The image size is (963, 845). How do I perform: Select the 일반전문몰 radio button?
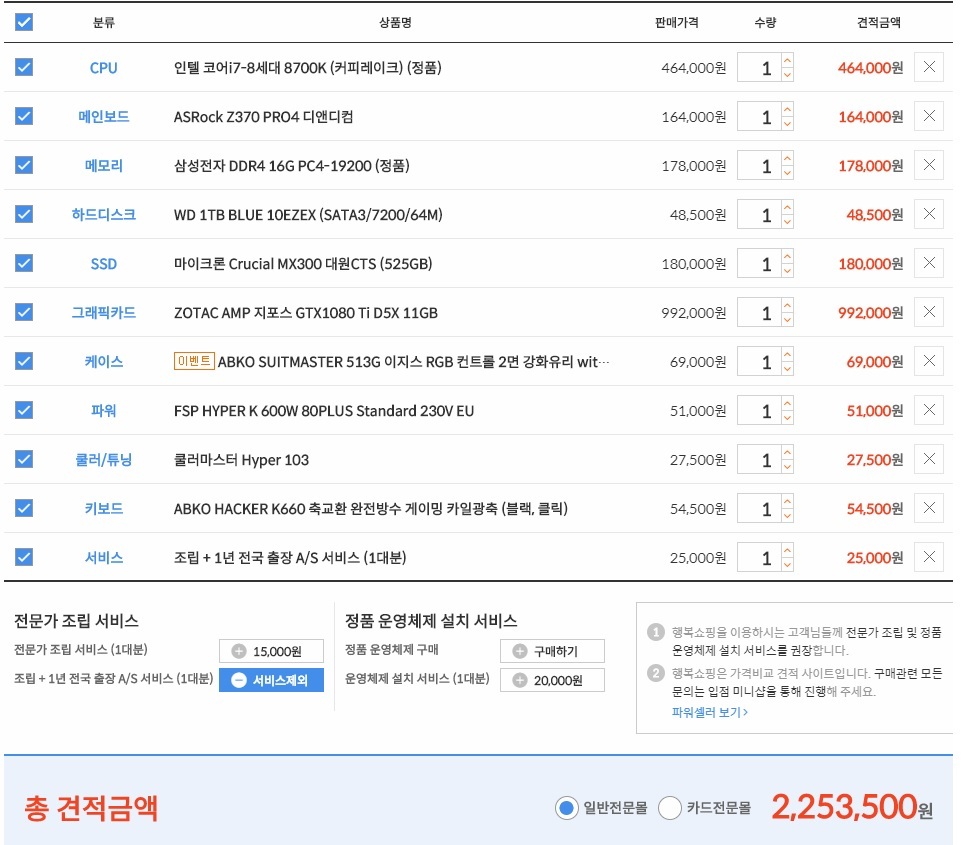pyautogui.click(x=567, y=808)
